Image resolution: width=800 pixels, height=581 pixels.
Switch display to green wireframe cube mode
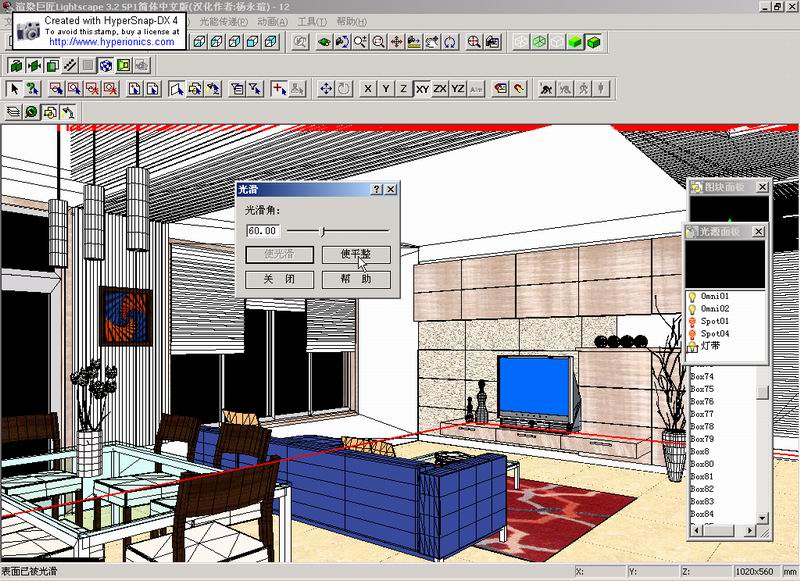(x=539, y=42)
